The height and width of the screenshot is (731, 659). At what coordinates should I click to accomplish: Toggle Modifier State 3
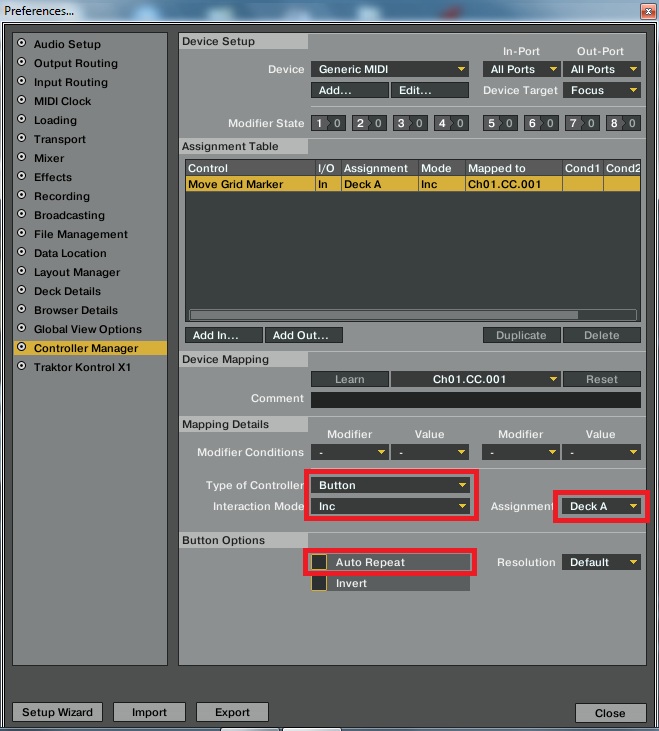410,124
